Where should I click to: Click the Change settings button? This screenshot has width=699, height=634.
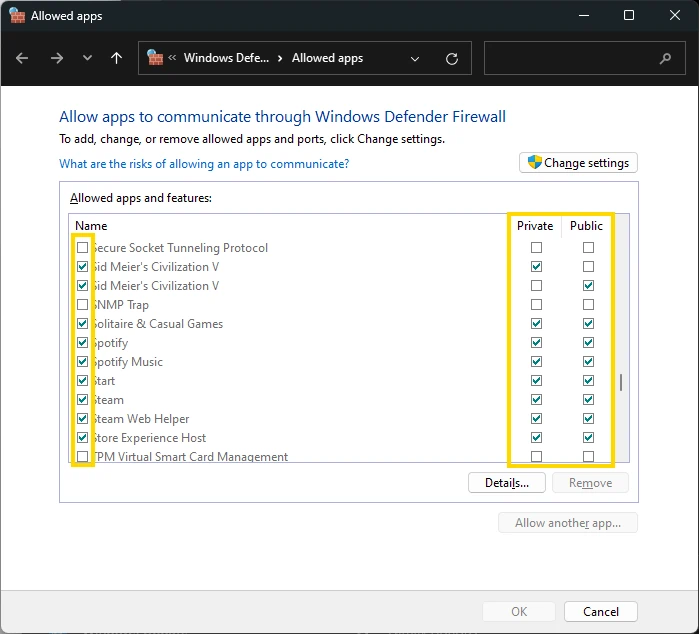click(578, 163)
